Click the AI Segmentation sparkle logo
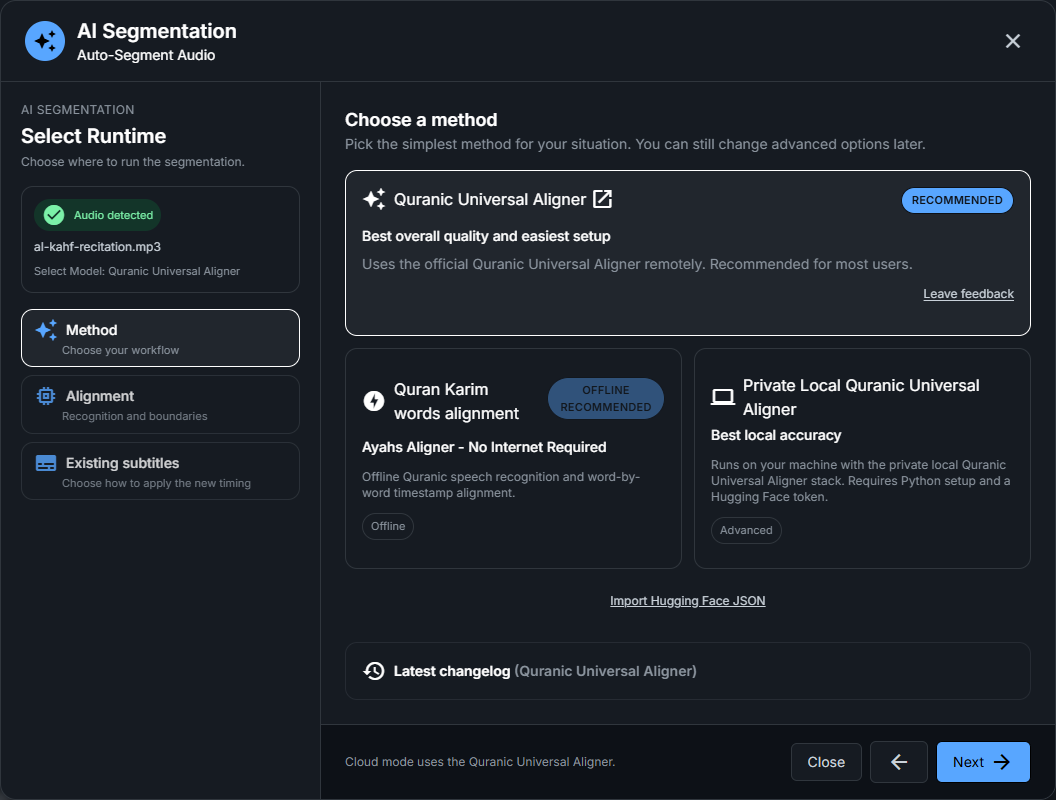The height and width of the screenshot is (800, 1056). coord(44,41)
